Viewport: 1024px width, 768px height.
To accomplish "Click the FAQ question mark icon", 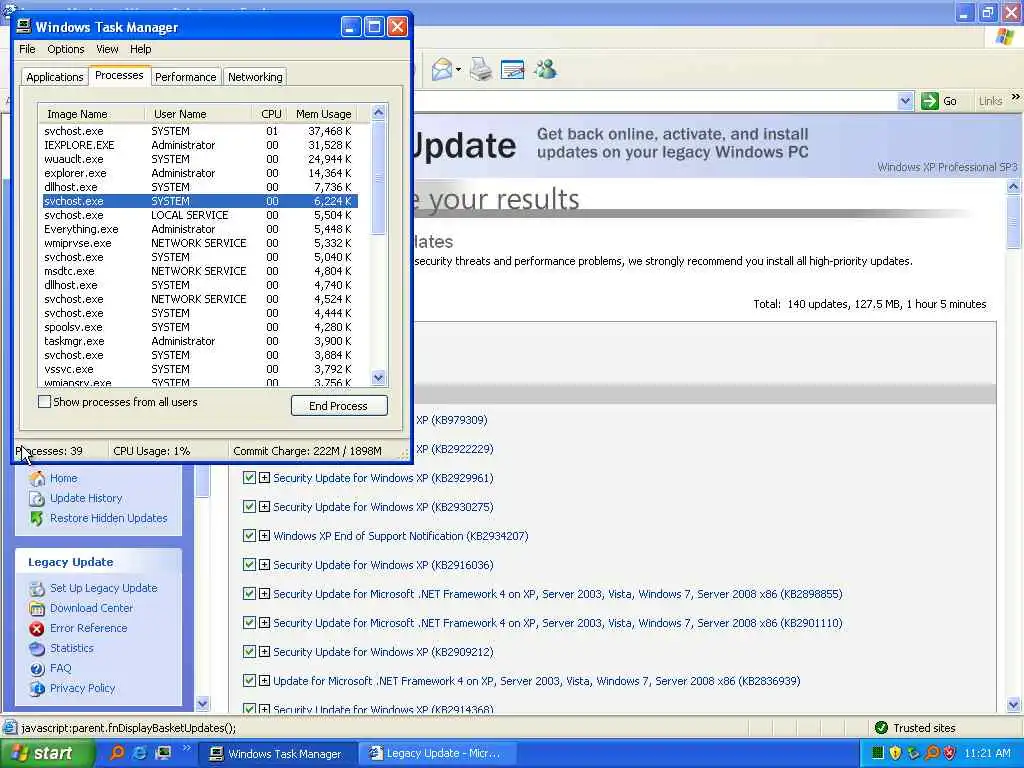I will pyautogui.click(x=37, y=669).
